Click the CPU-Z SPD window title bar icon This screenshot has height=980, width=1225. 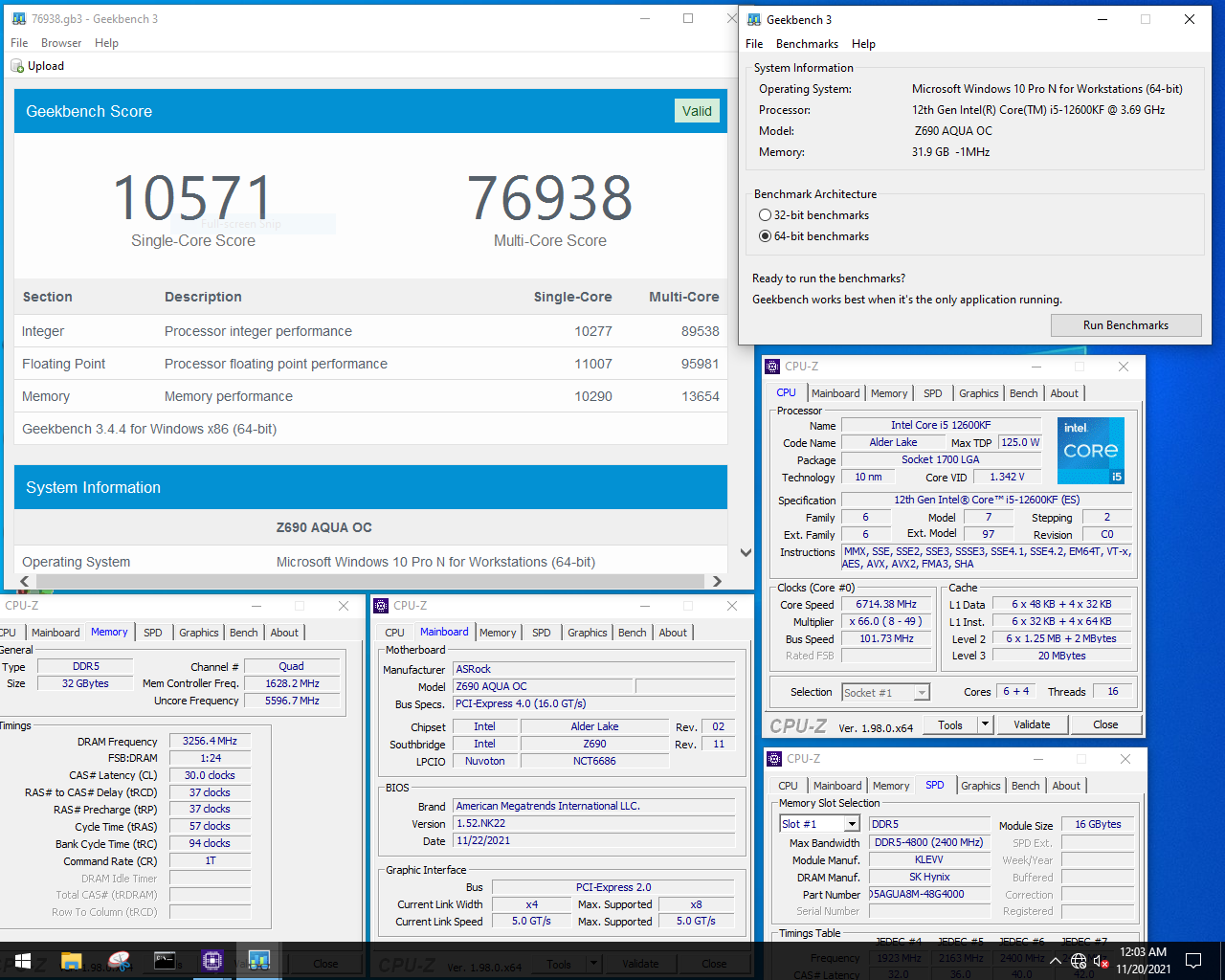(774, 759)
